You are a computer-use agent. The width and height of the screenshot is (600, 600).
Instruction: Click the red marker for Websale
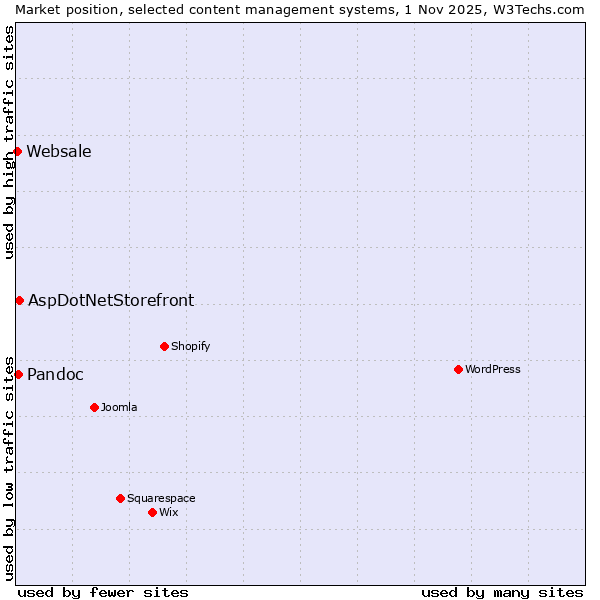click(x=18, y=152)
